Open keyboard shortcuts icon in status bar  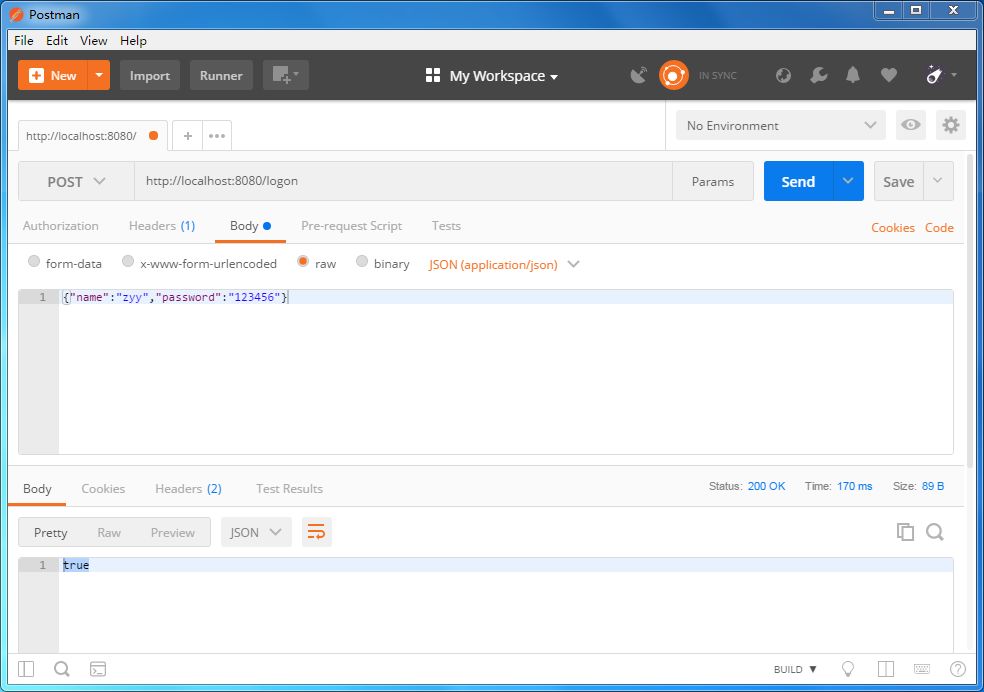pos(922,669)
